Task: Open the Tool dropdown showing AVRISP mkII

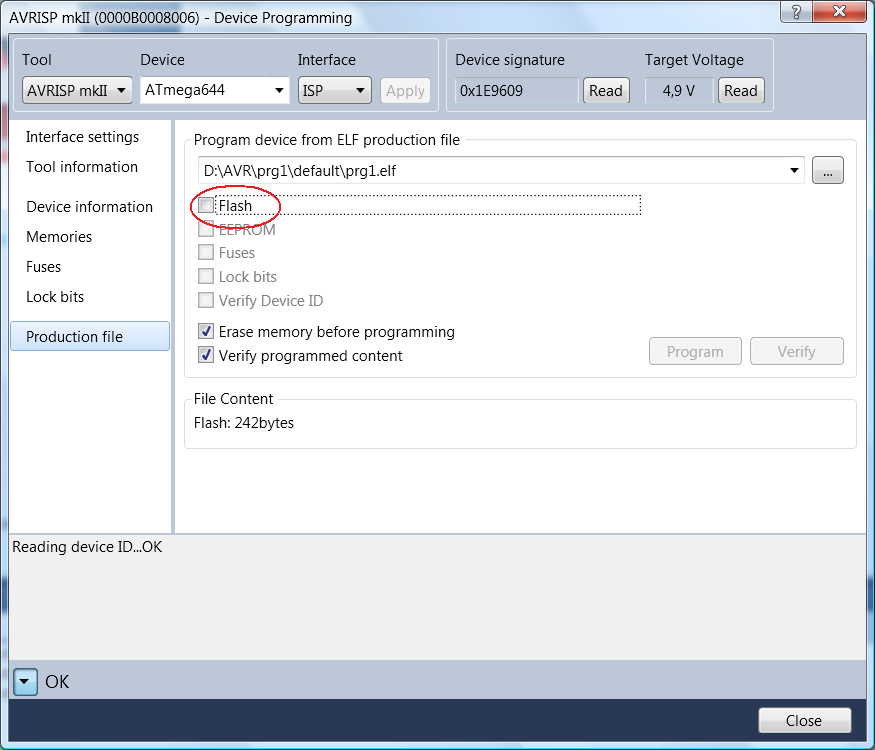Action: [x=77, y=90]
